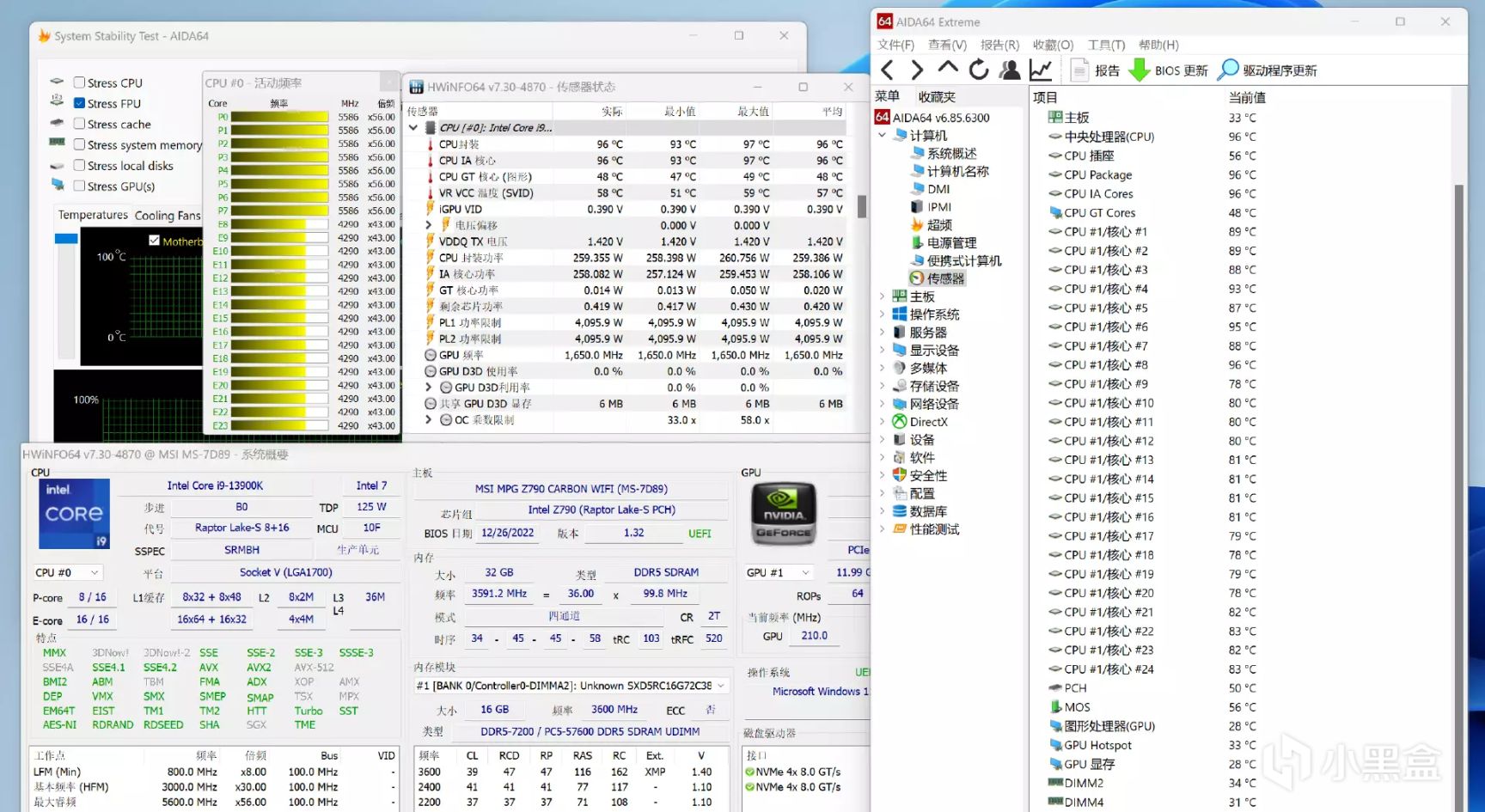Enable the Stress cache checkbox
1485x812 pixels.
coord(79,124)
